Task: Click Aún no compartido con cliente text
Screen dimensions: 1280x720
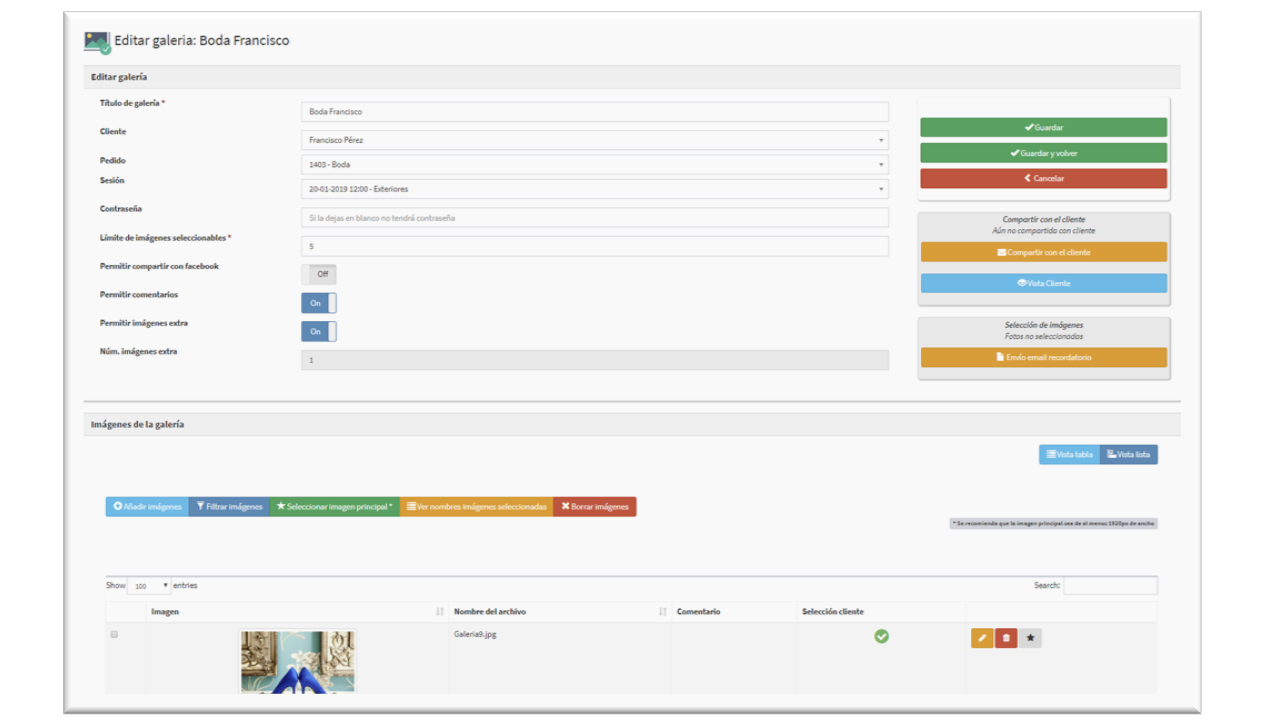Action: point(1043,231)
